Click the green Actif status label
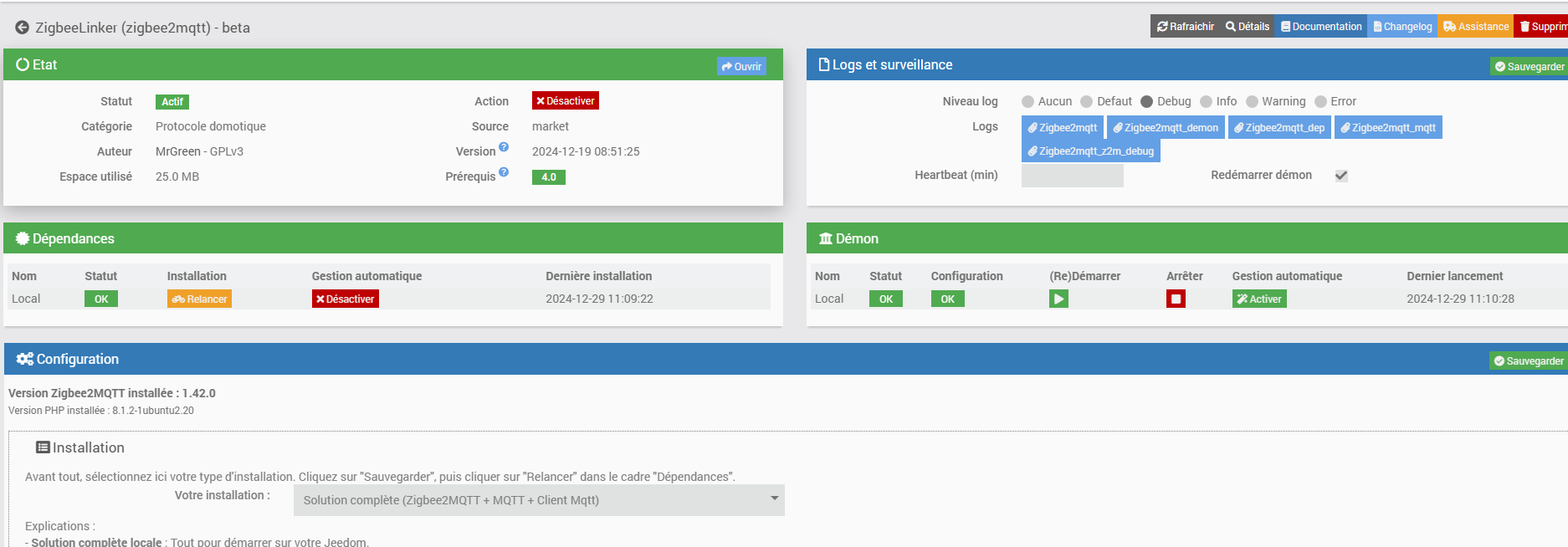 (172, 101)
